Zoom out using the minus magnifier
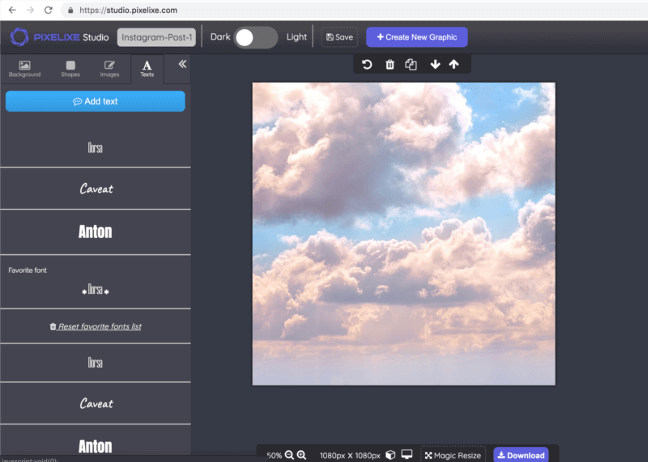Viewport: 648px width, 462px height. (x=289, y=455)
